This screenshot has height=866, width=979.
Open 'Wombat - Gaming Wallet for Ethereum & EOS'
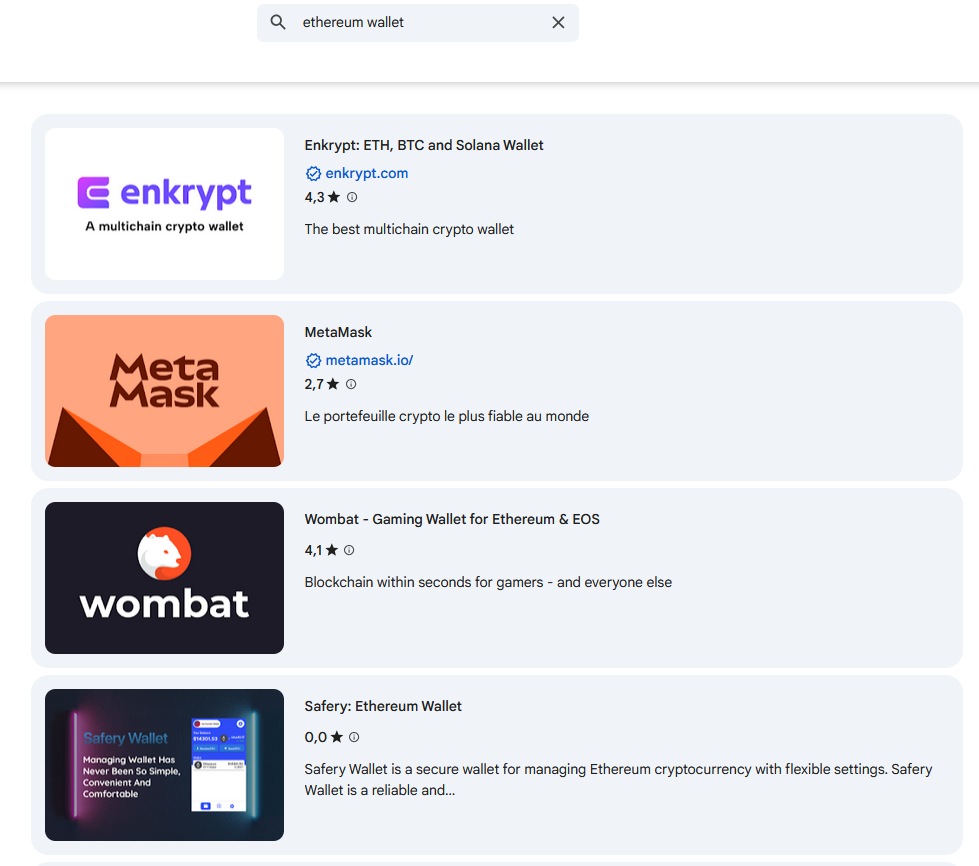(452, 519)
